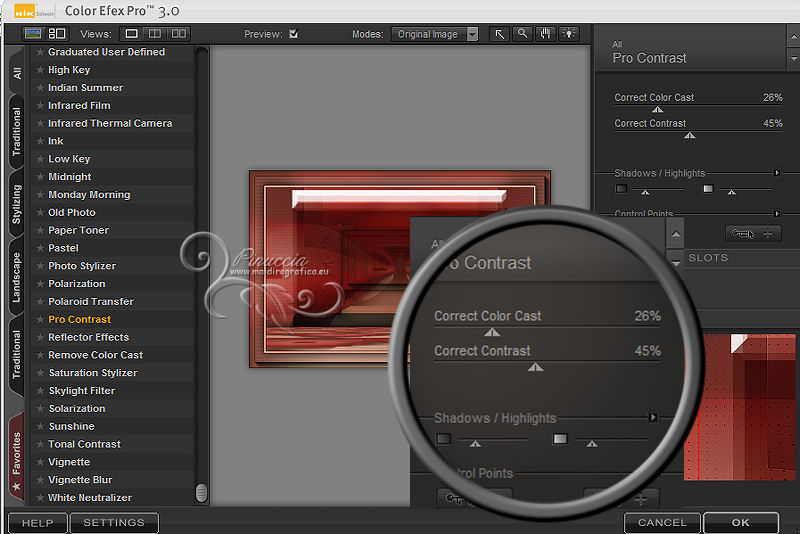
Task: Expand the Shadows / Highlights section
Action: 777,173
